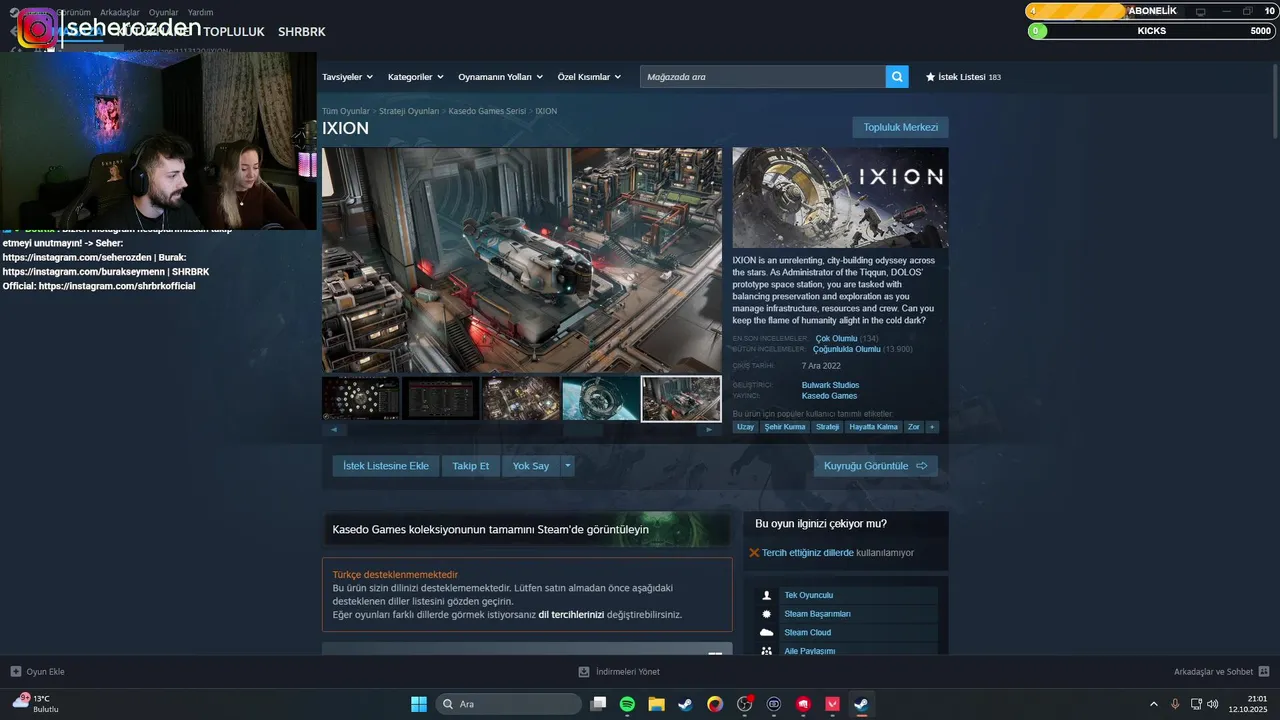Click the Çok Olumlu recent reviews link
1280x720 pixels.
[x=837, y=339]
